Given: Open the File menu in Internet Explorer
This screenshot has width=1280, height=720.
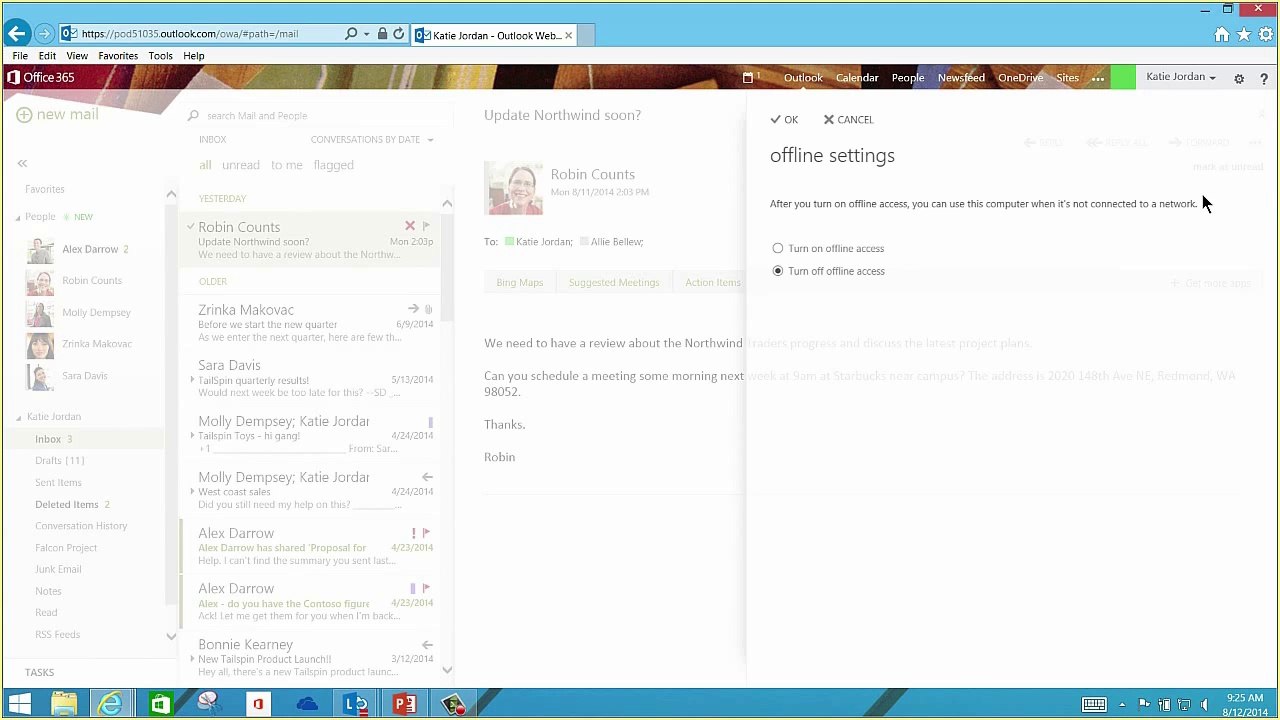Looking at the screenshot, I should tap(20, 56).
